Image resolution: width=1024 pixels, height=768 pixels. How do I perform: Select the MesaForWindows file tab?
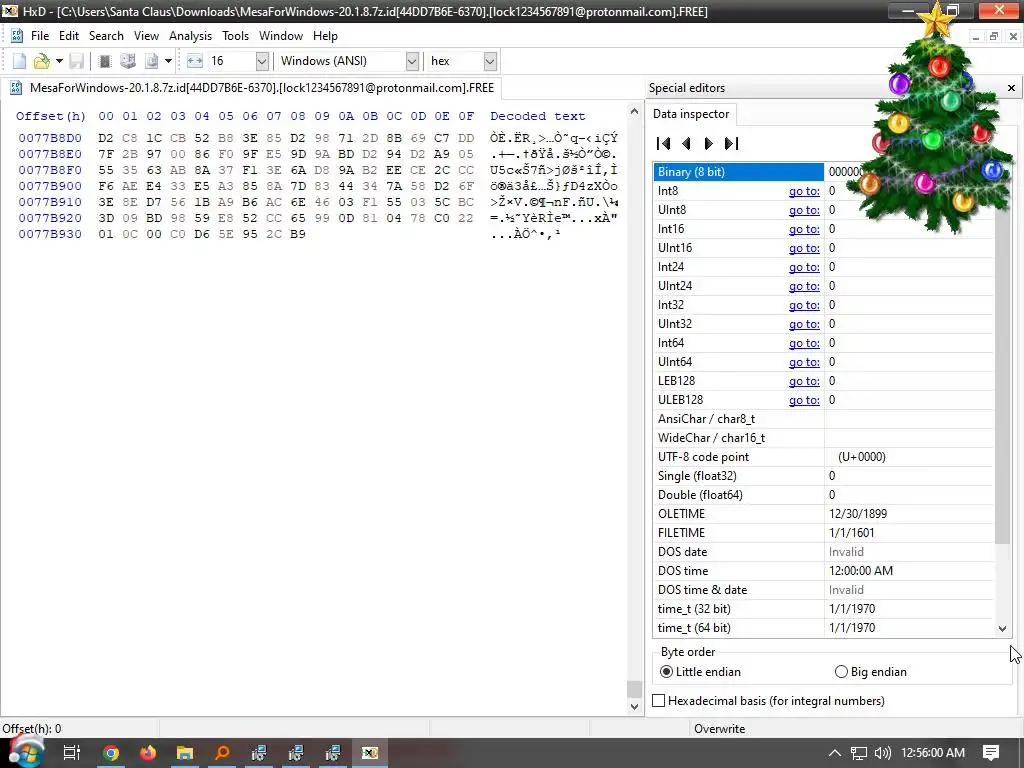coord(252,88)
